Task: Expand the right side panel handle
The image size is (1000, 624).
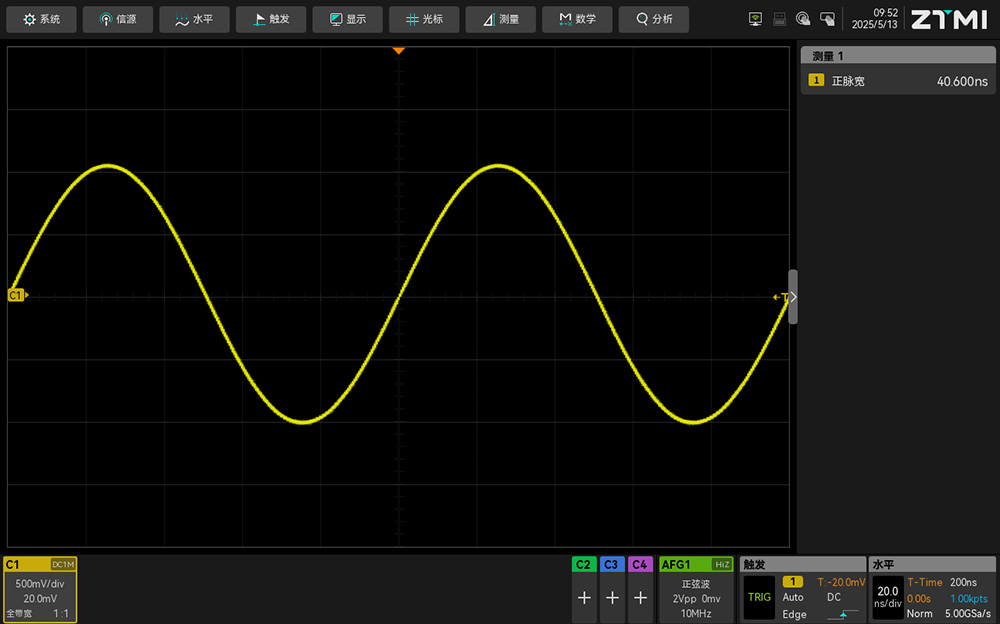Action: coord(793,297)
